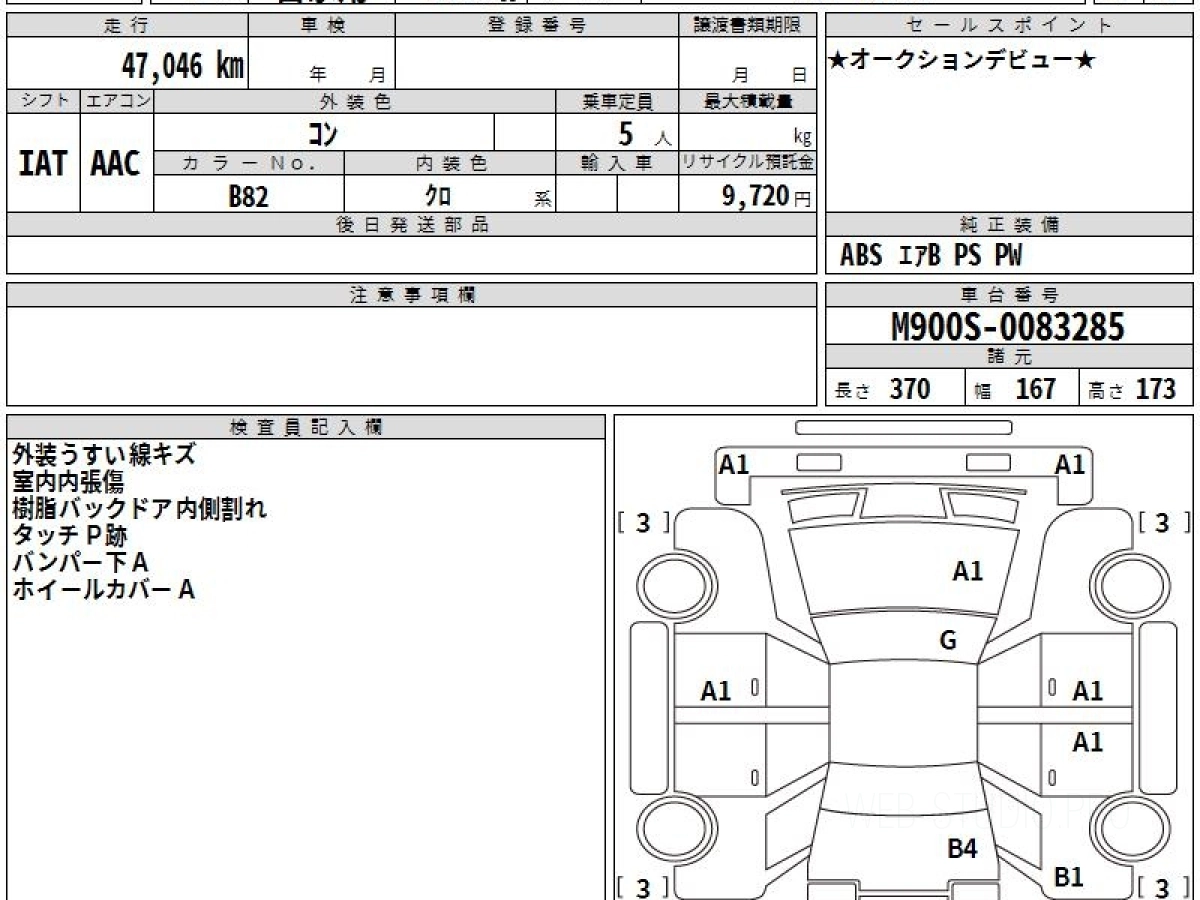Select the exterior color value コン
Screen dimensions: 1200x900
(322, 132)
